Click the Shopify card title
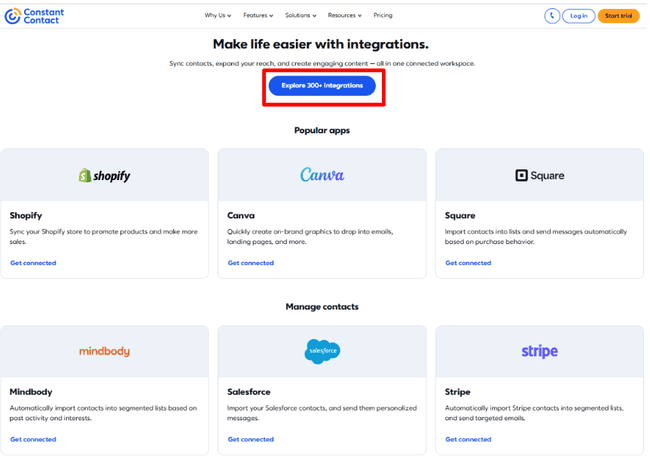 [26, 216]
